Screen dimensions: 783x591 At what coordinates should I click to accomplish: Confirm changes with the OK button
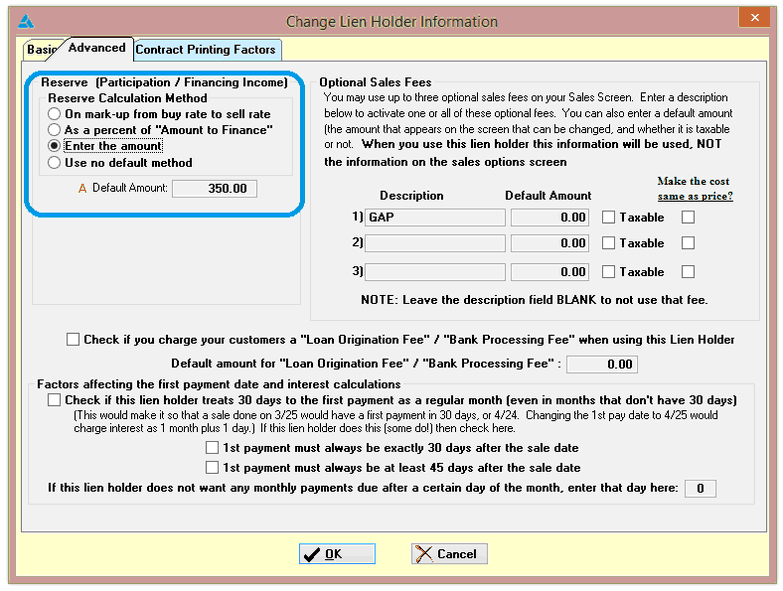tap(337, 554)
